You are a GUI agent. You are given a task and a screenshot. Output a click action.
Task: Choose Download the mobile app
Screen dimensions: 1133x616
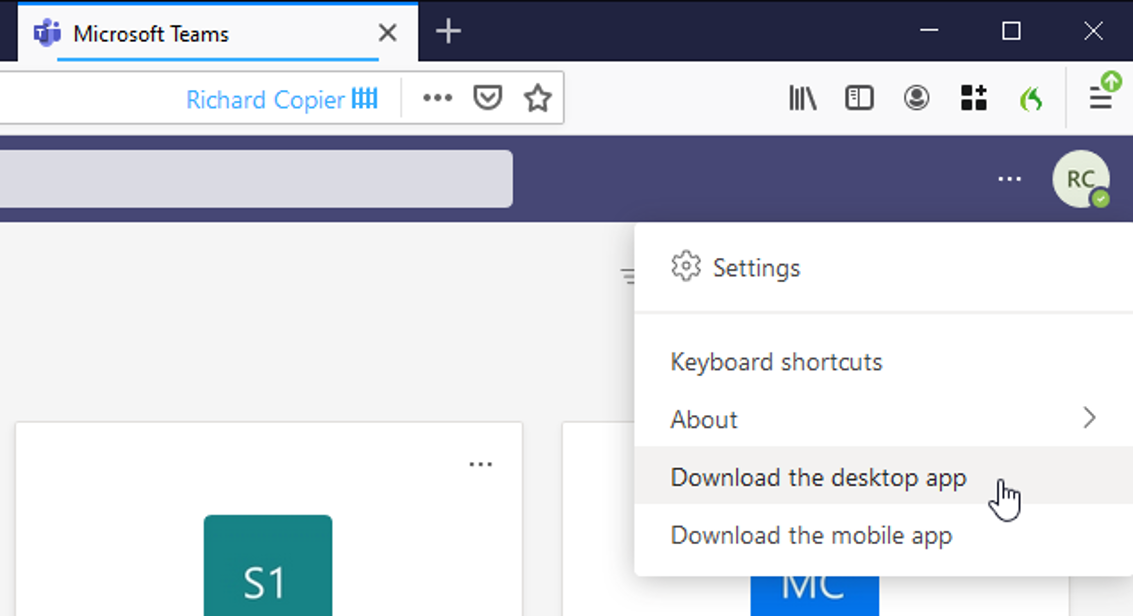point(883,535)
